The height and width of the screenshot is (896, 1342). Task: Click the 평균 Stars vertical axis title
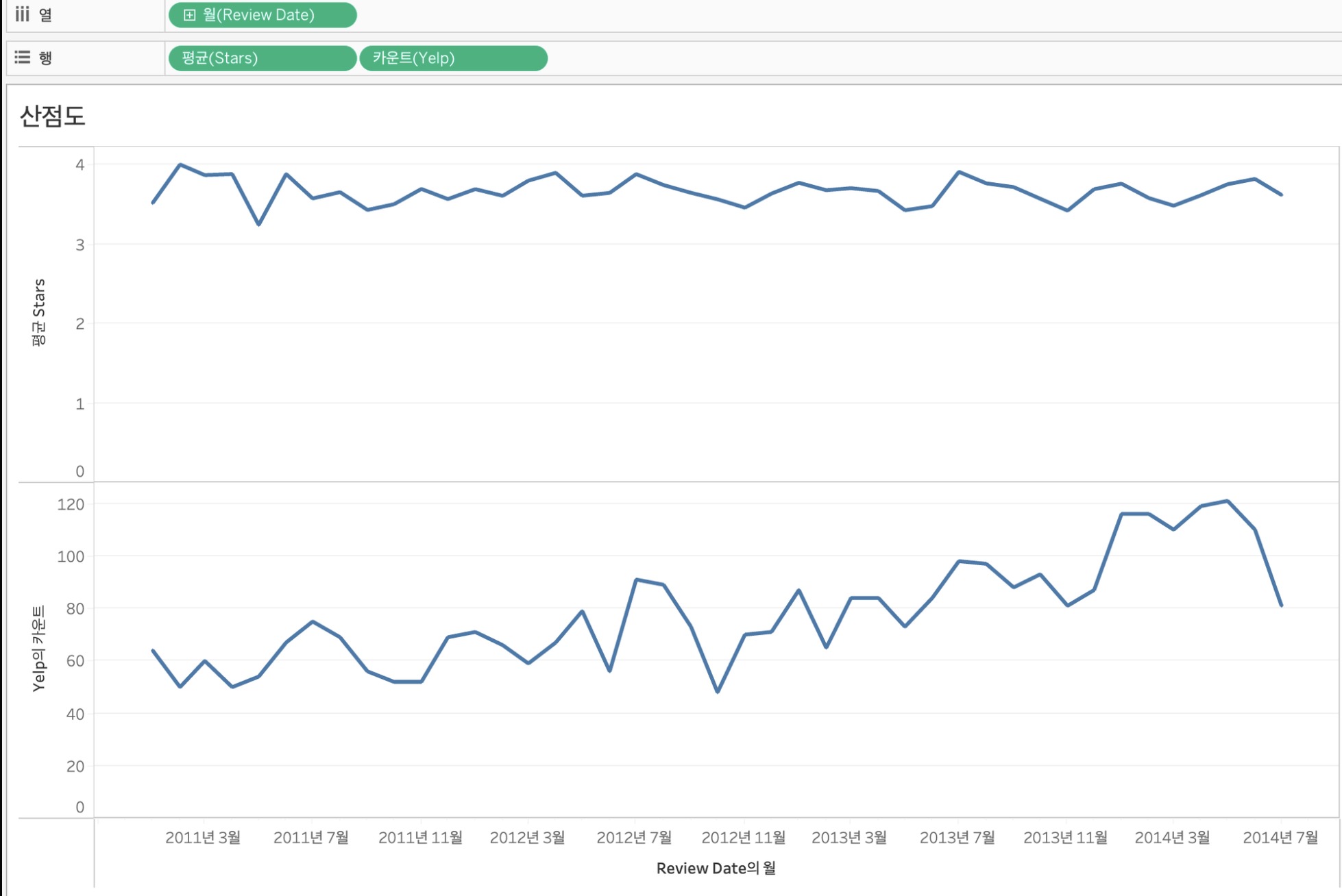pyautogui.click(x=39, y=312)
